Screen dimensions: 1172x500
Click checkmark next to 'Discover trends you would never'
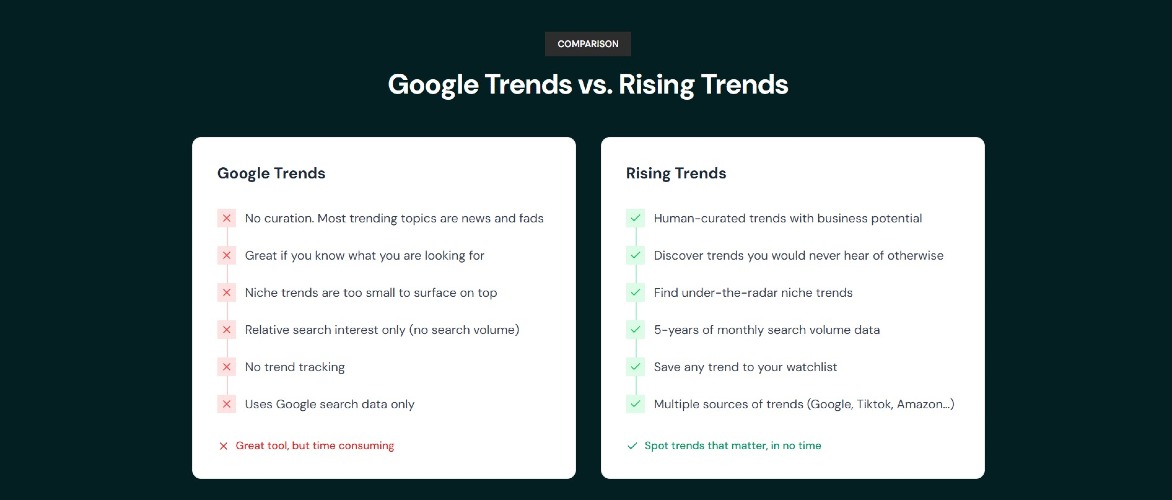[x=635, y=256]
